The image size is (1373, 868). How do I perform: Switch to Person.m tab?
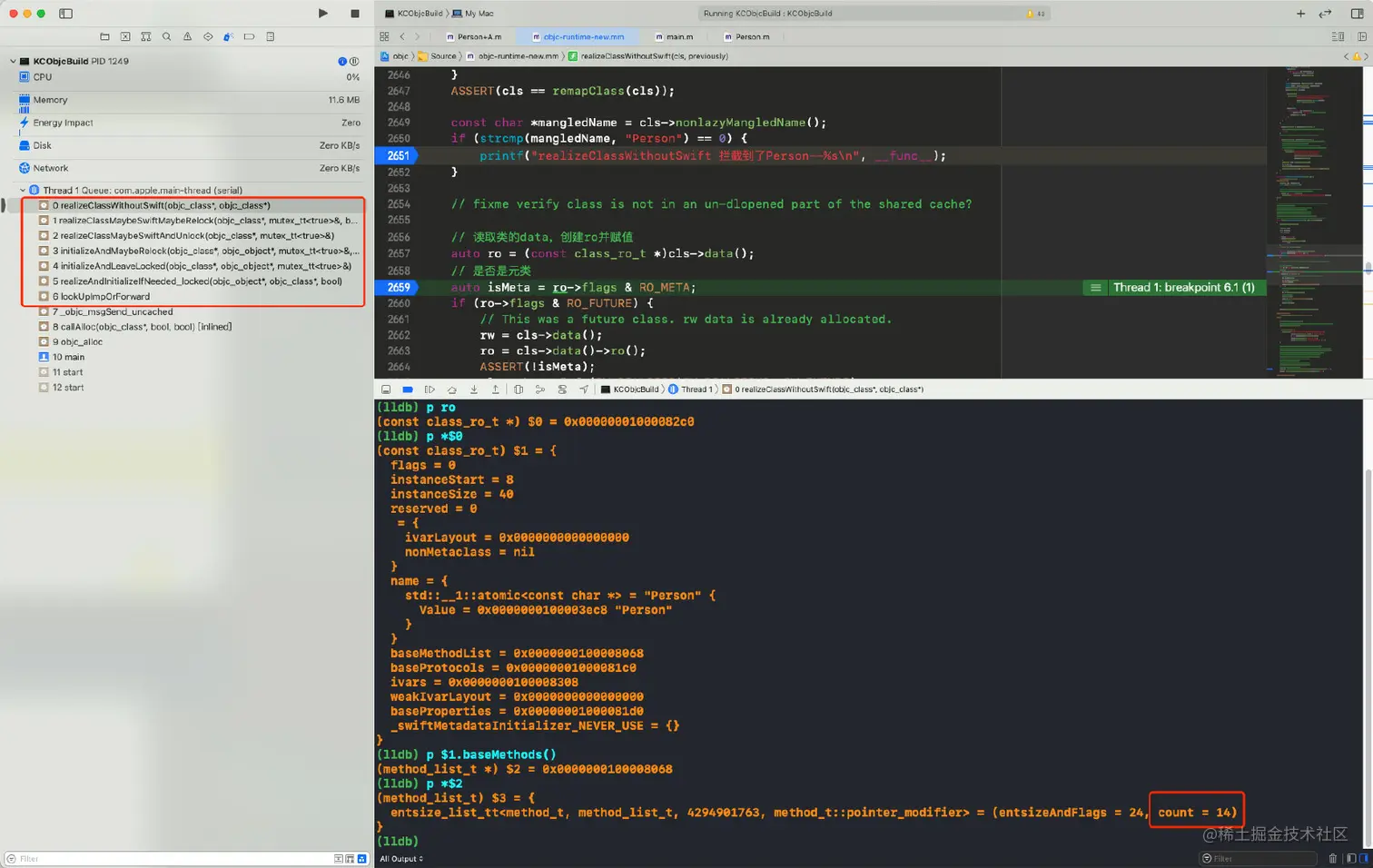[747, 37]
